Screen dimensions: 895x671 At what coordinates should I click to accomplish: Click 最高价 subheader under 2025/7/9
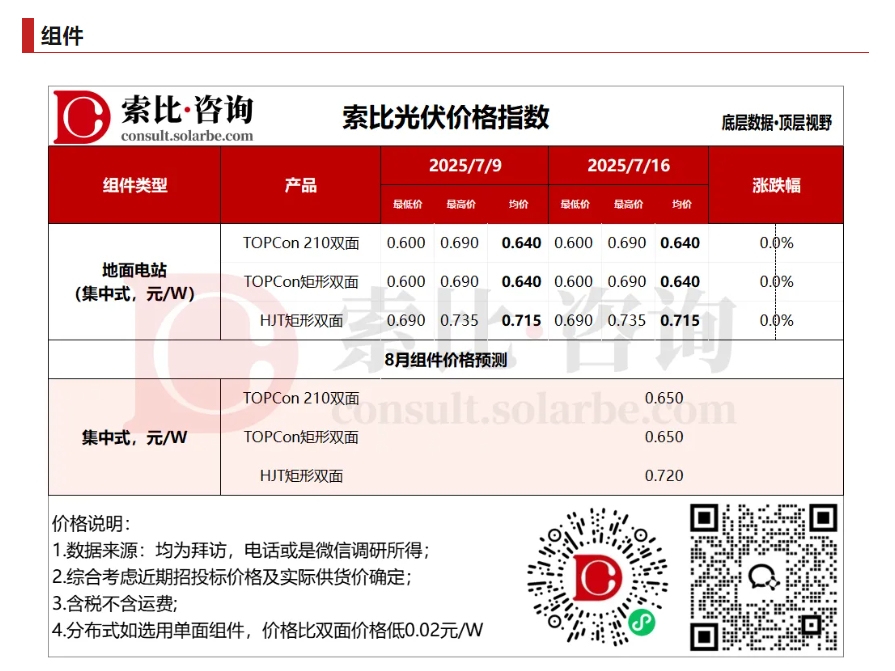[x=461, y=204]
